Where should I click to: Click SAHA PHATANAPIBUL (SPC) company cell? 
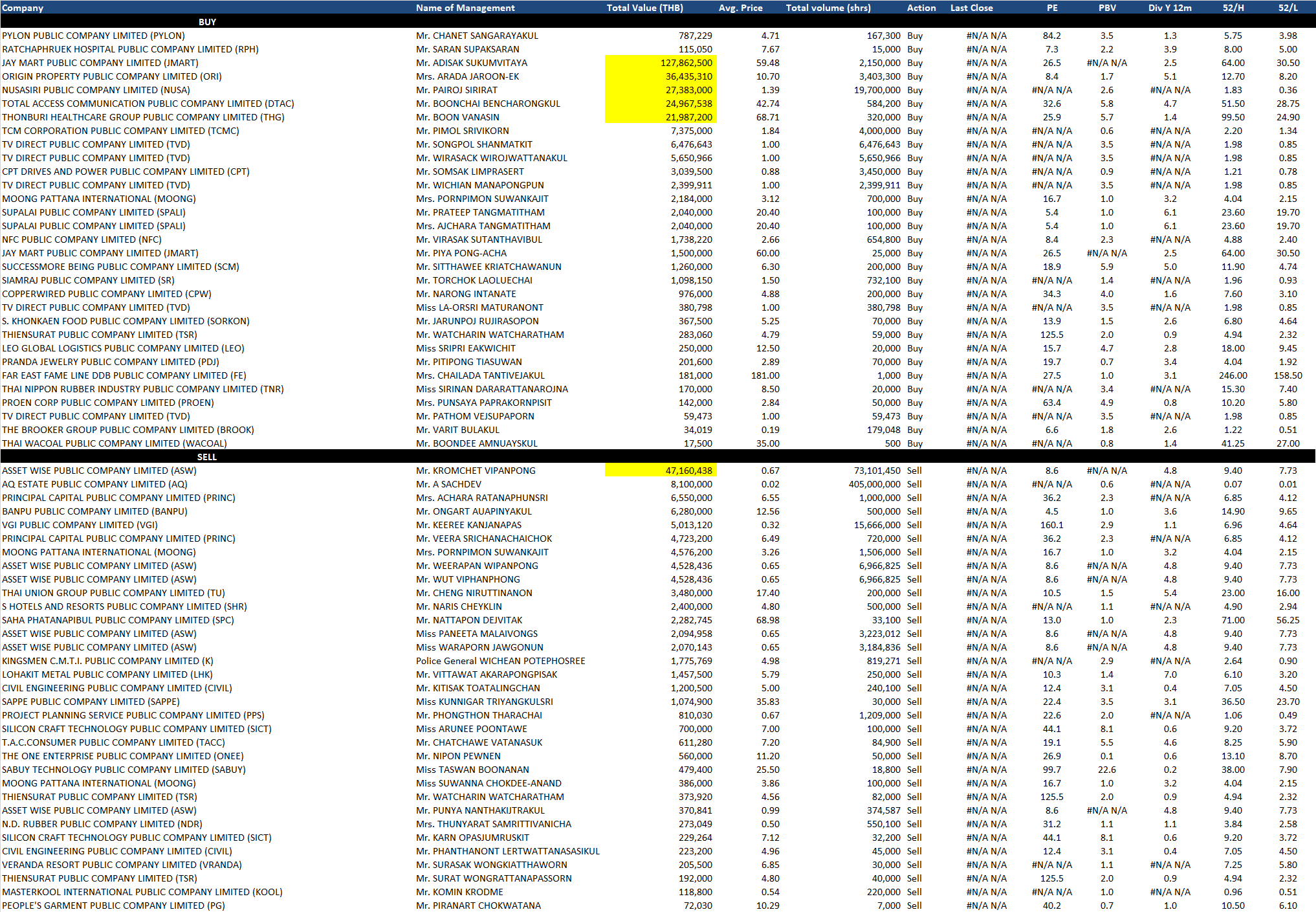118,620
